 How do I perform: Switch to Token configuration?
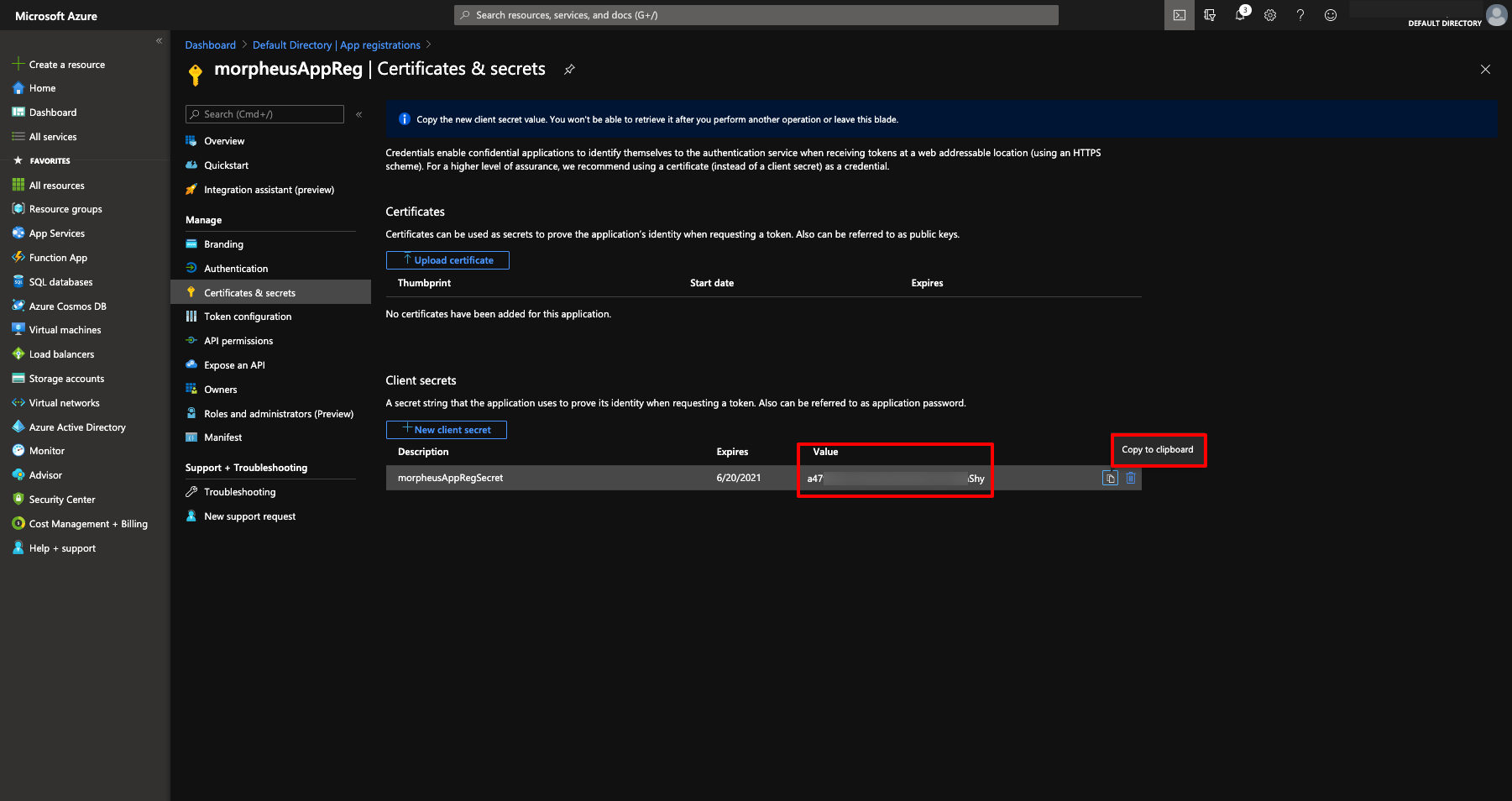[246, 316]
